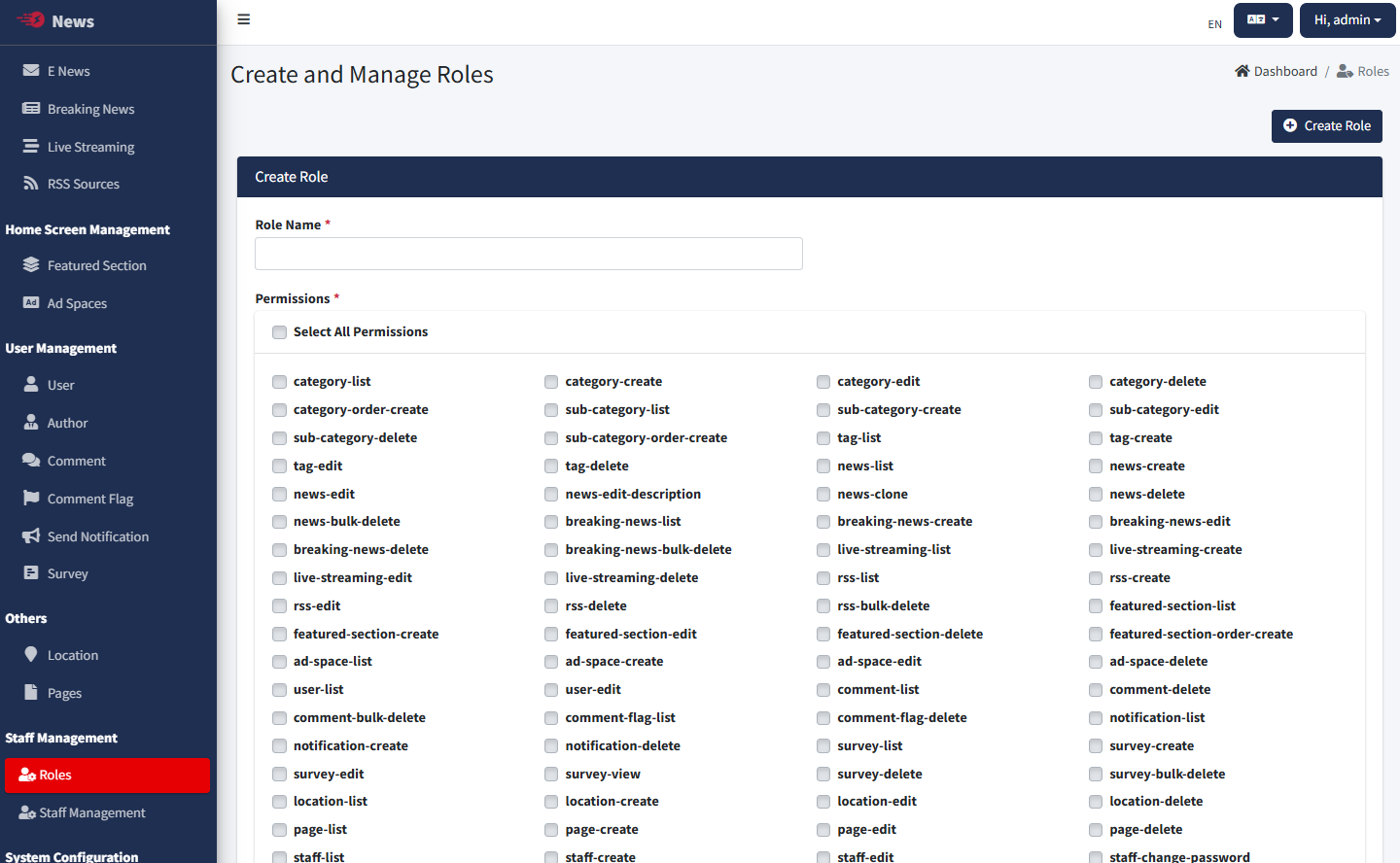
Task: Check the Select All Permissions checkbox
Action: point(280,332)
